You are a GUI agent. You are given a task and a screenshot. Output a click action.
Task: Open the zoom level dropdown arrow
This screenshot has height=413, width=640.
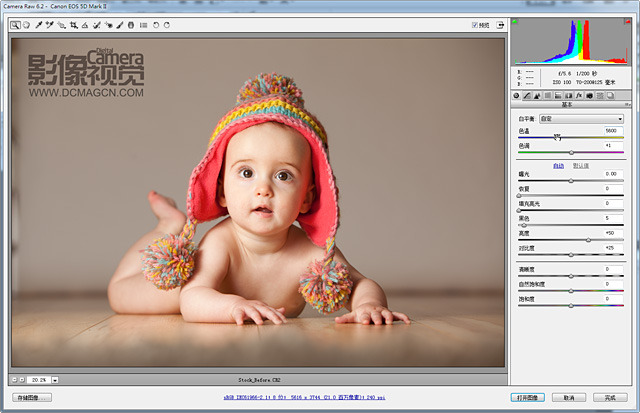(55, 380)
